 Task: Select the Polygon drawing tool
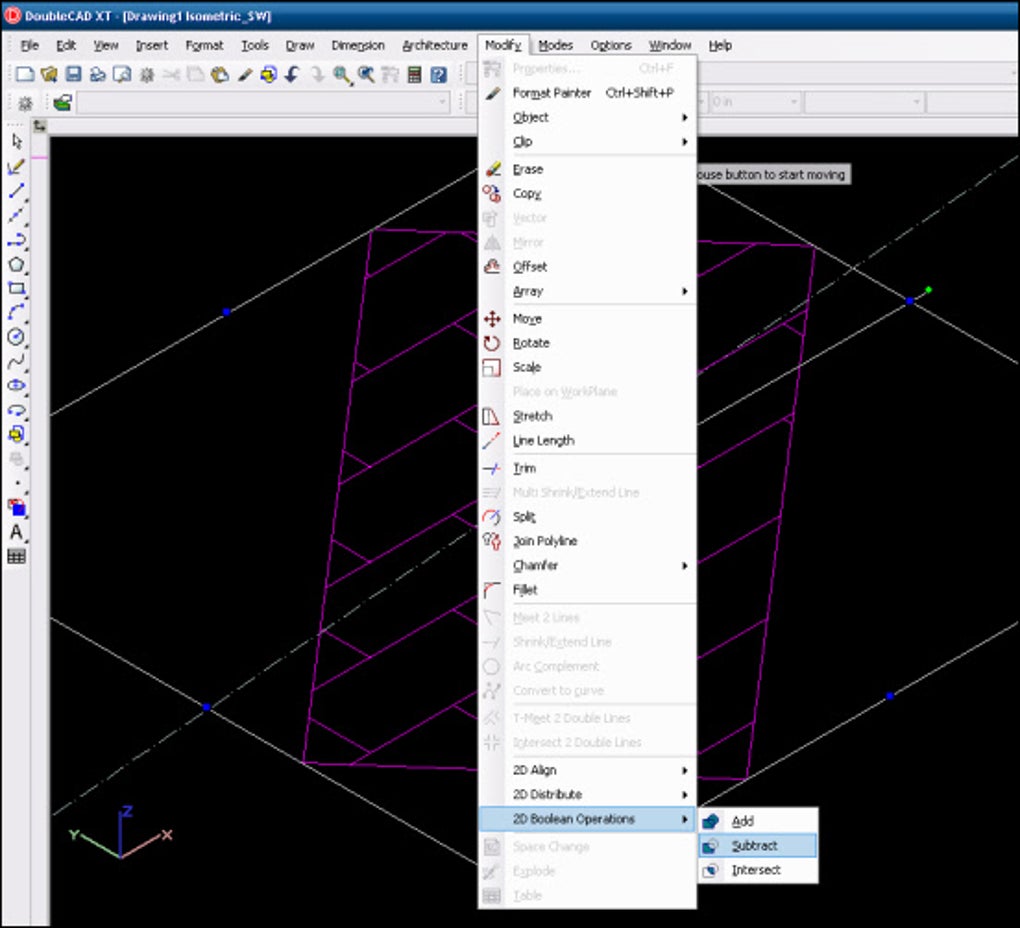(16, 265)
